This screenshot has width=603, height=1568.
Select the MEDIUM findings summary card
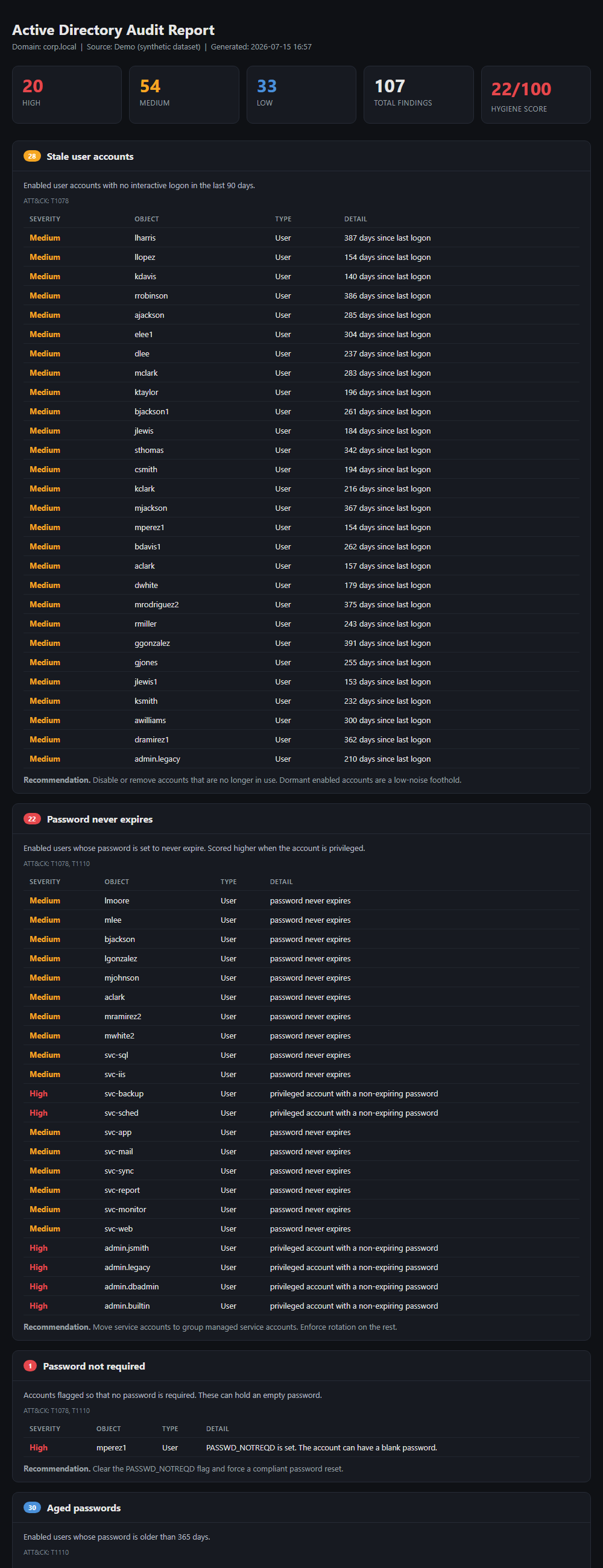coord(184,95)
